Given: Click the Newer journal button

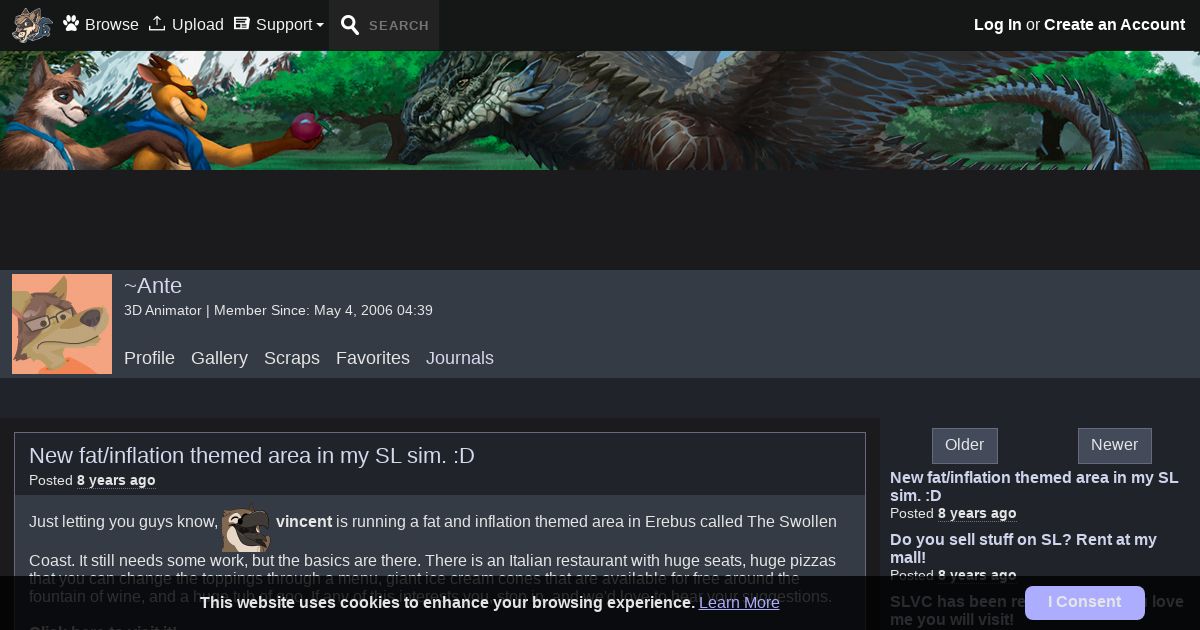Looking at the screenshot, I should 1115,445.
